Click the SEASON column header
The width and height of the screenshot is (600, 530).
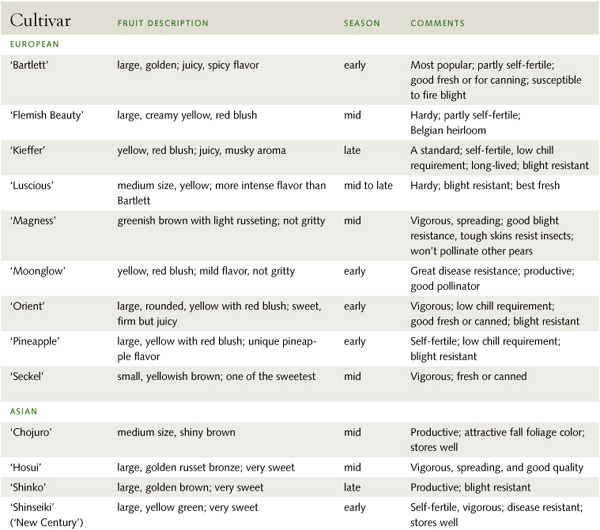point(362,23)
